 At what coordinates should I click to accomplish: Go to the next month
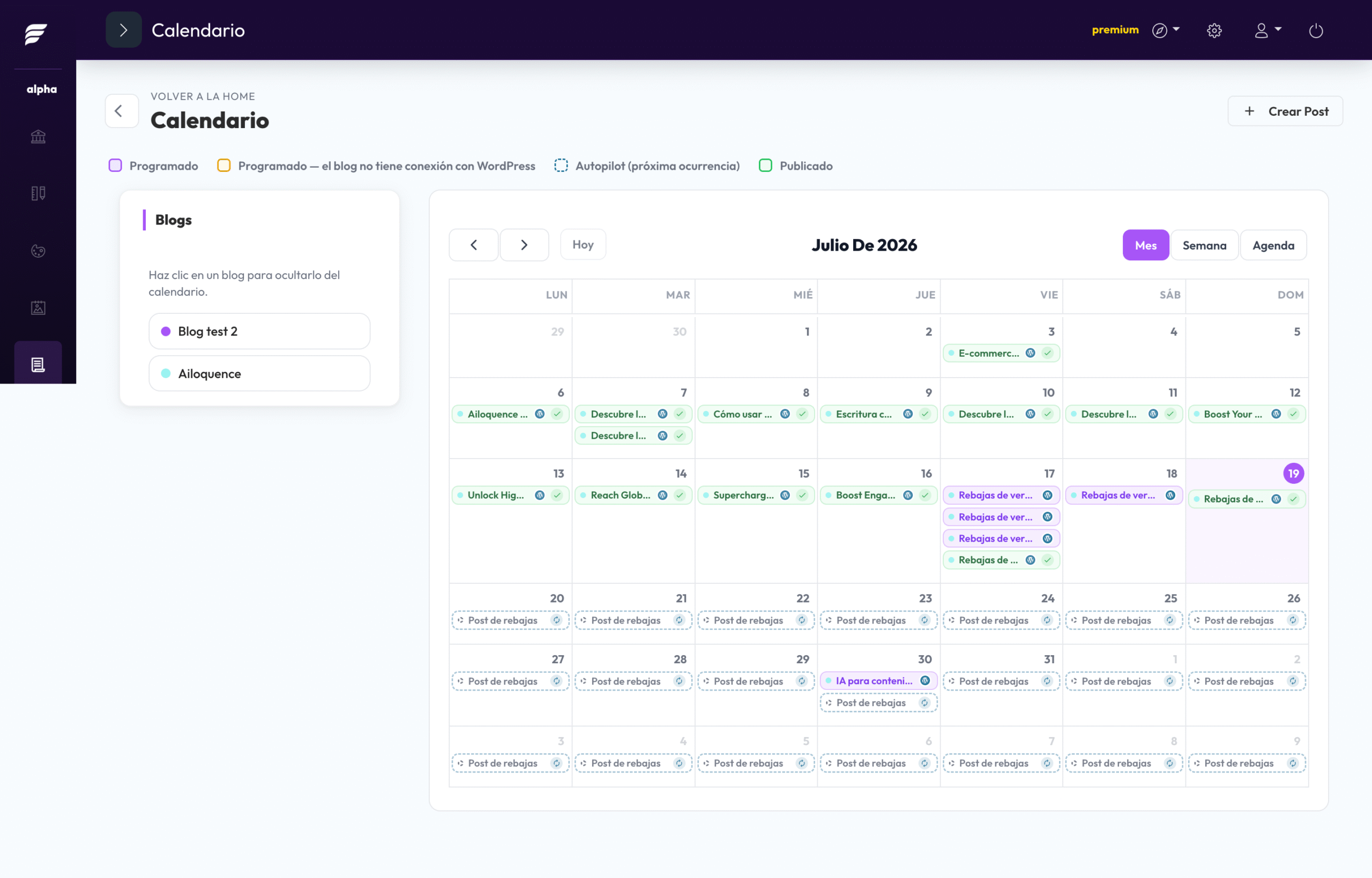click(x=524, y=245)
